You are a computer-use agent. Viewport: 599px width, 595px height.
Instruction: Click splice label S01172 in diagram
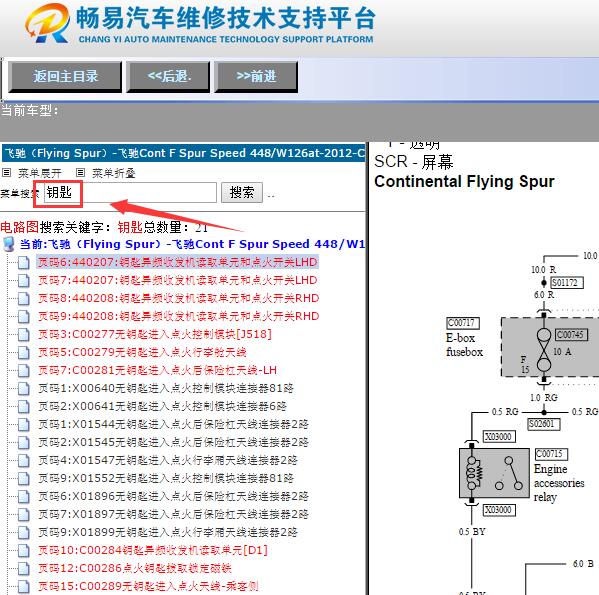[x=567, y=283]
